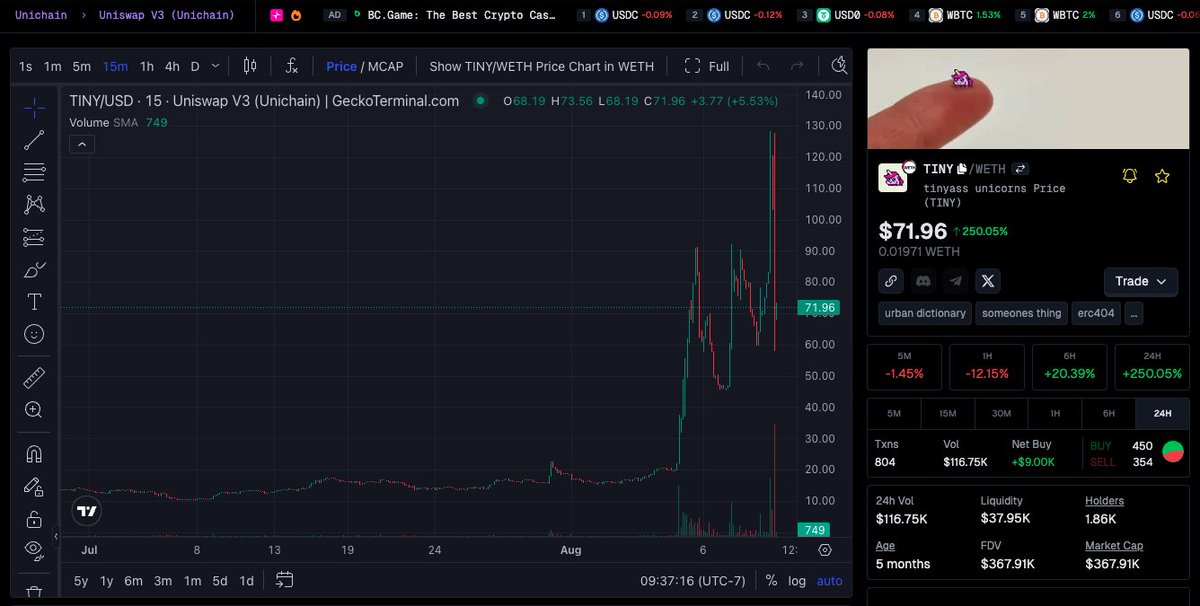Set chart range to 1y
This screenshot has width=1200, height=606.
(107, 580)
